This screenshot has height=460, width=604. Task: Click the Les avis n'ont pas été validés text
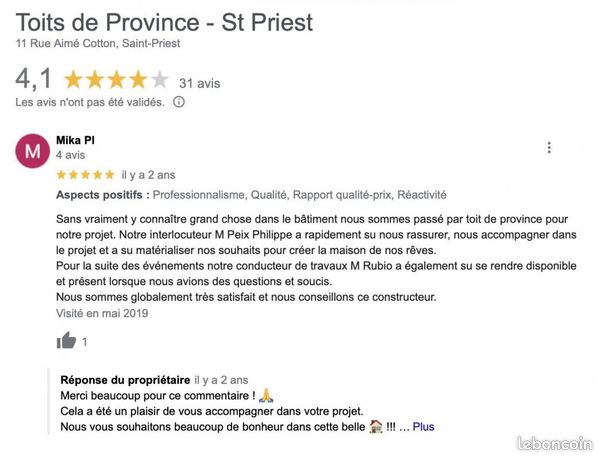click(90, 102)
